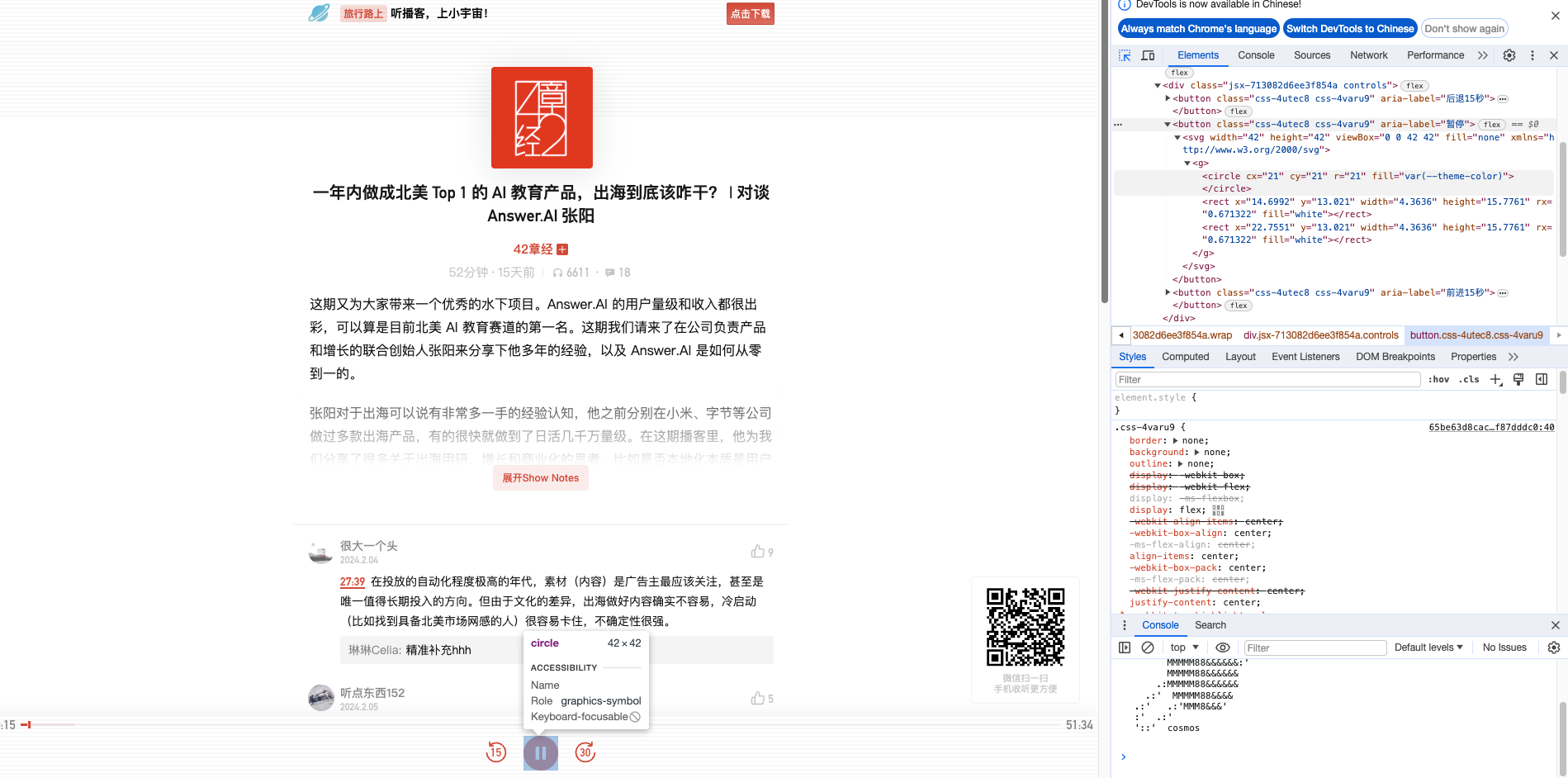Image resolution: width=1568 pixels, height=778 pixels.
Task: Show more style pane tabs
Action: [x=1513, y=357]
